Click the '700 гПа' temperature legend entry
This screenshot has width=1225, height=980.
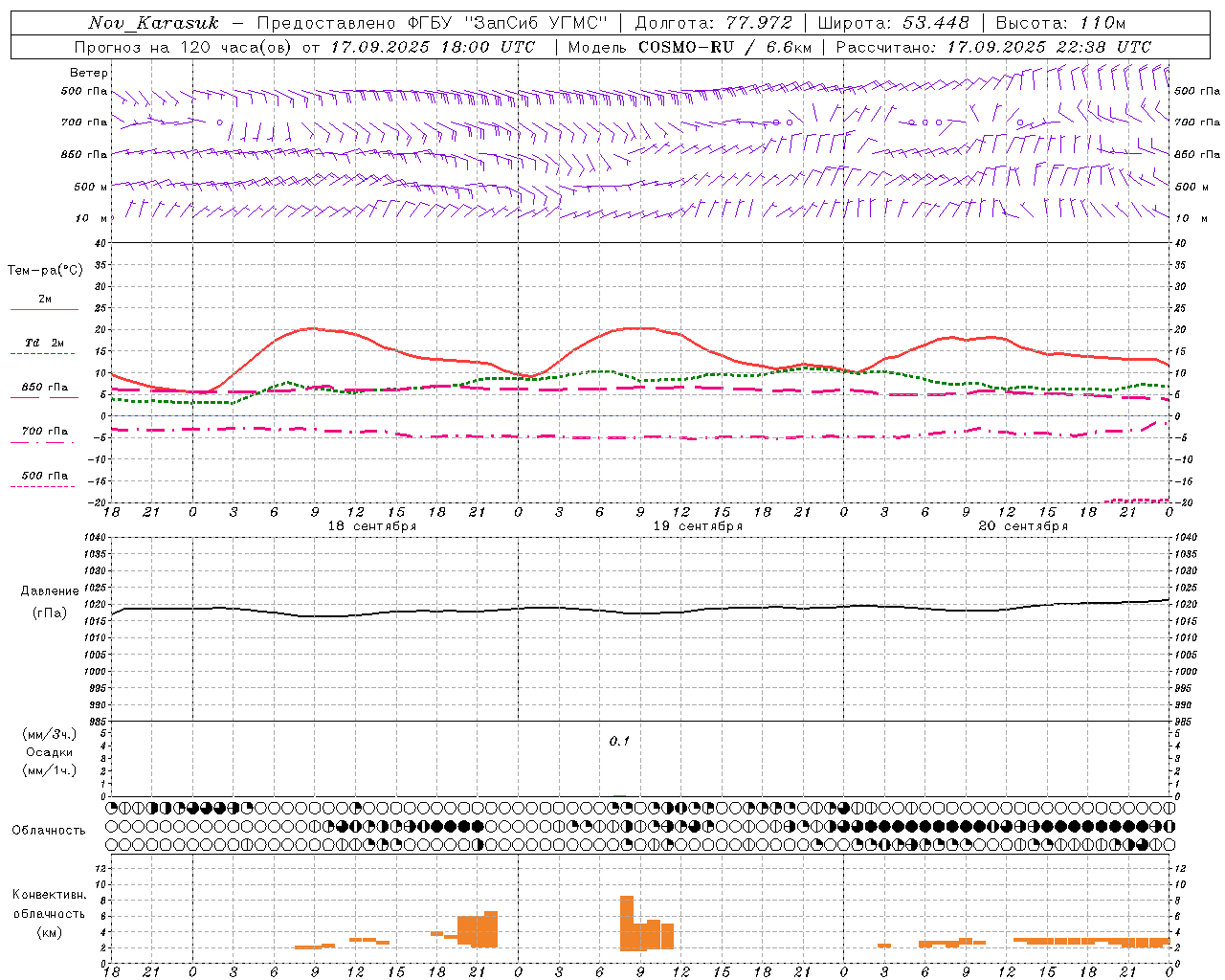[45, 432]
